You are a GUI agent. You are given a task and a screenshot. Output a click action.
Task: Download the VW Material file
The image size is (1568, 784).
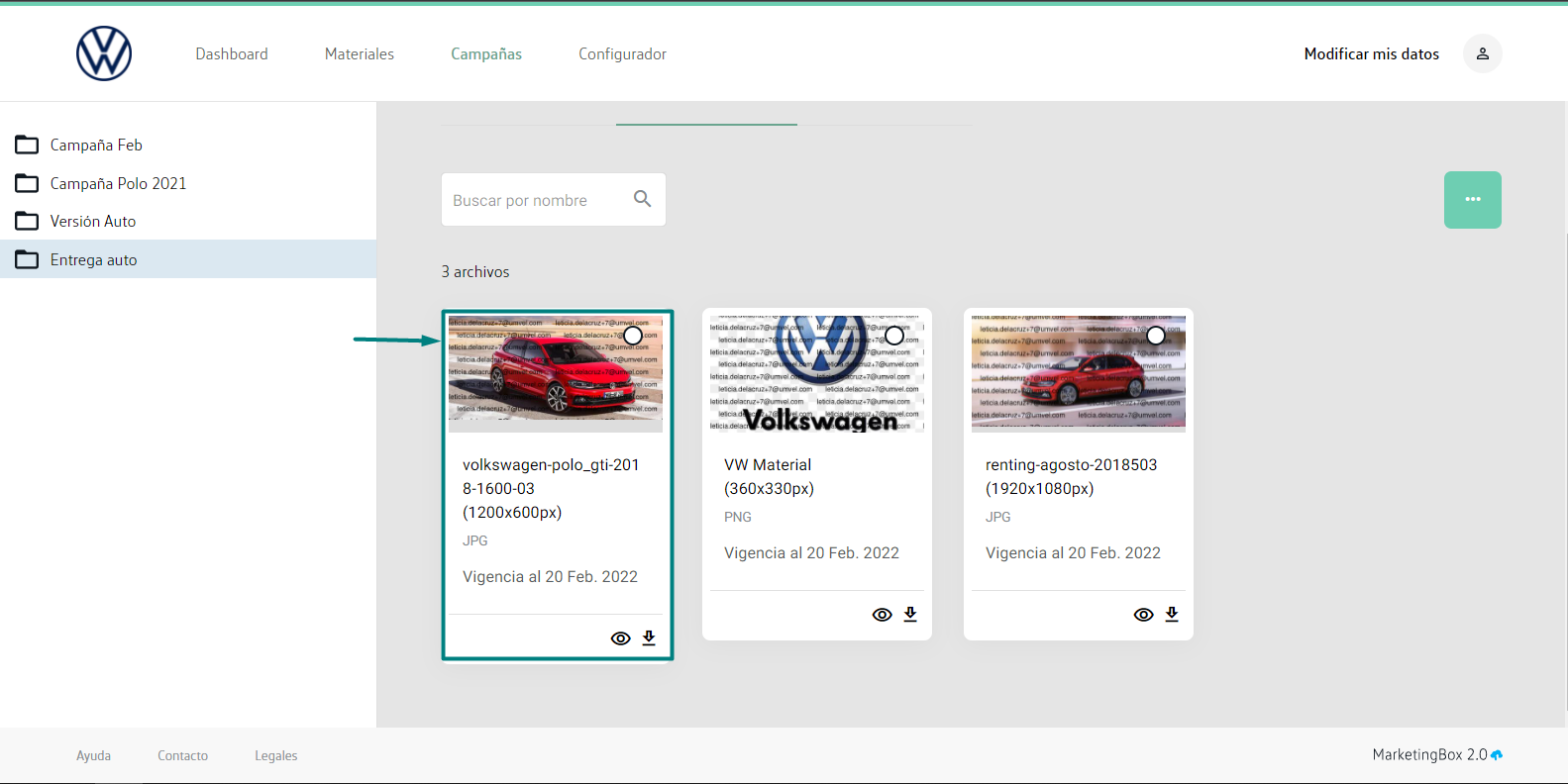click(910, 615)
